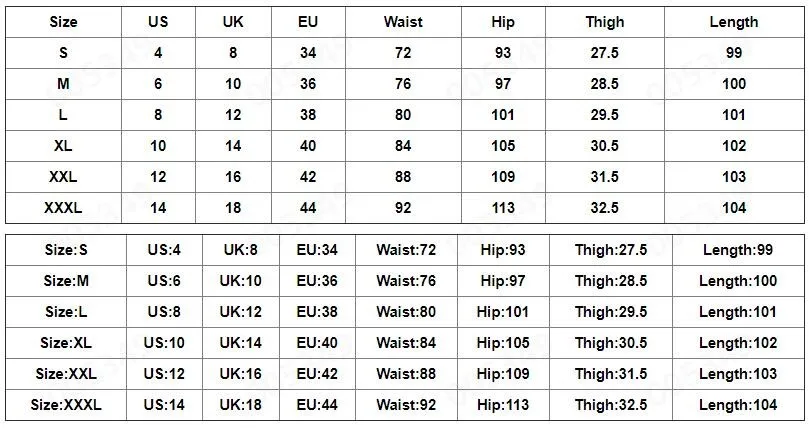
Task: Click the cell reading Size:S
Action: point(66,250)
